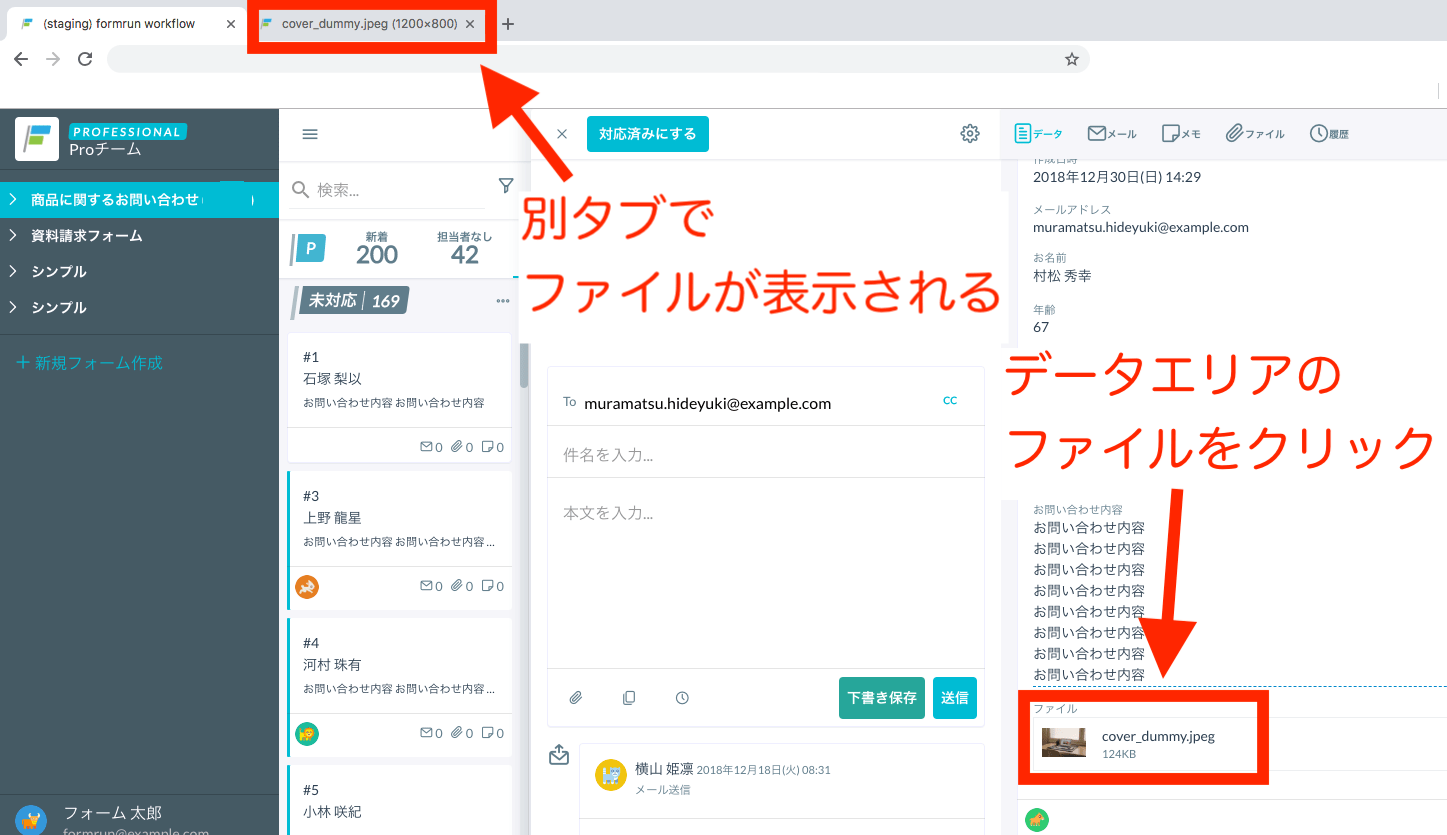Click the inbox icon beside the message history
This screenshot has height=835, width=1447.
click(559, 755)
